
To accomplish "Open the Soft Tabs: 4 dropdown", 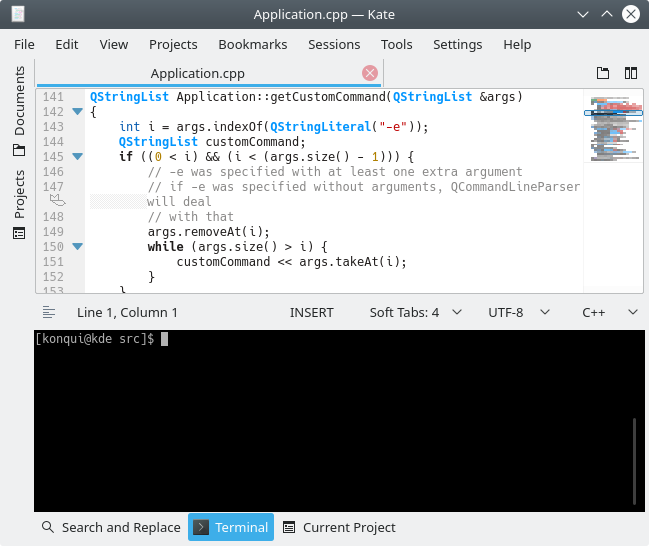I will pos(415,313).
